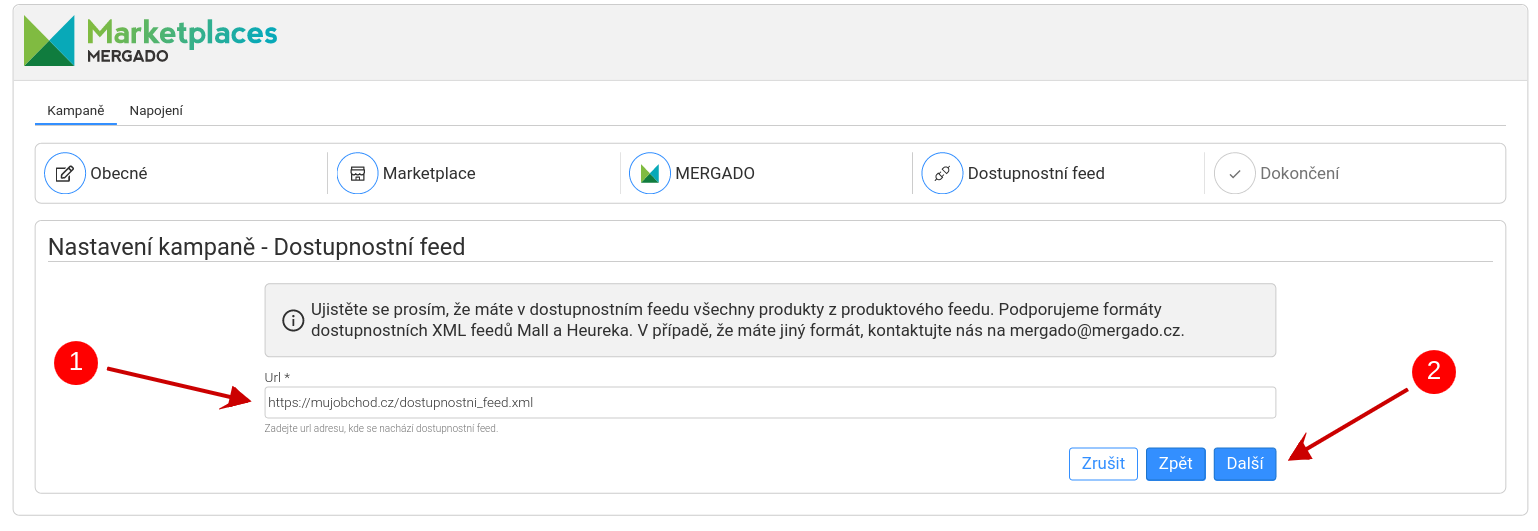Go back with the Zpět button

pos(1175,464)
